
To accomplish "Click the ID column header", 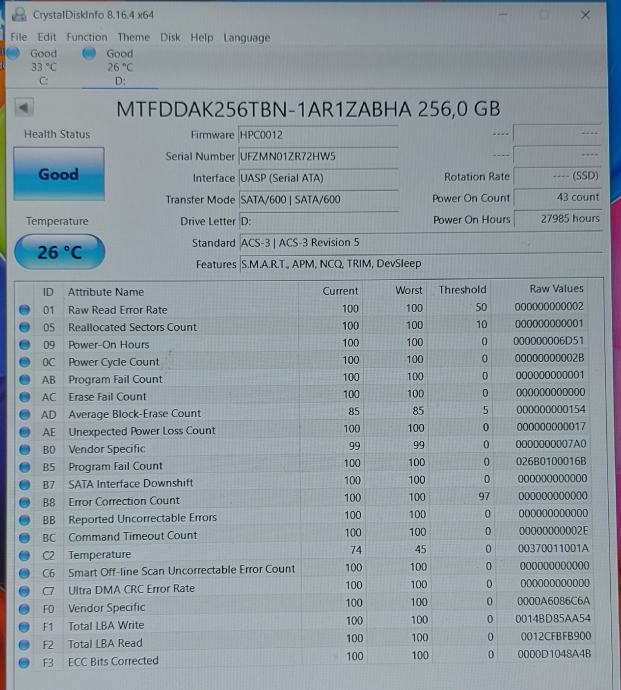I will point(48,292).
